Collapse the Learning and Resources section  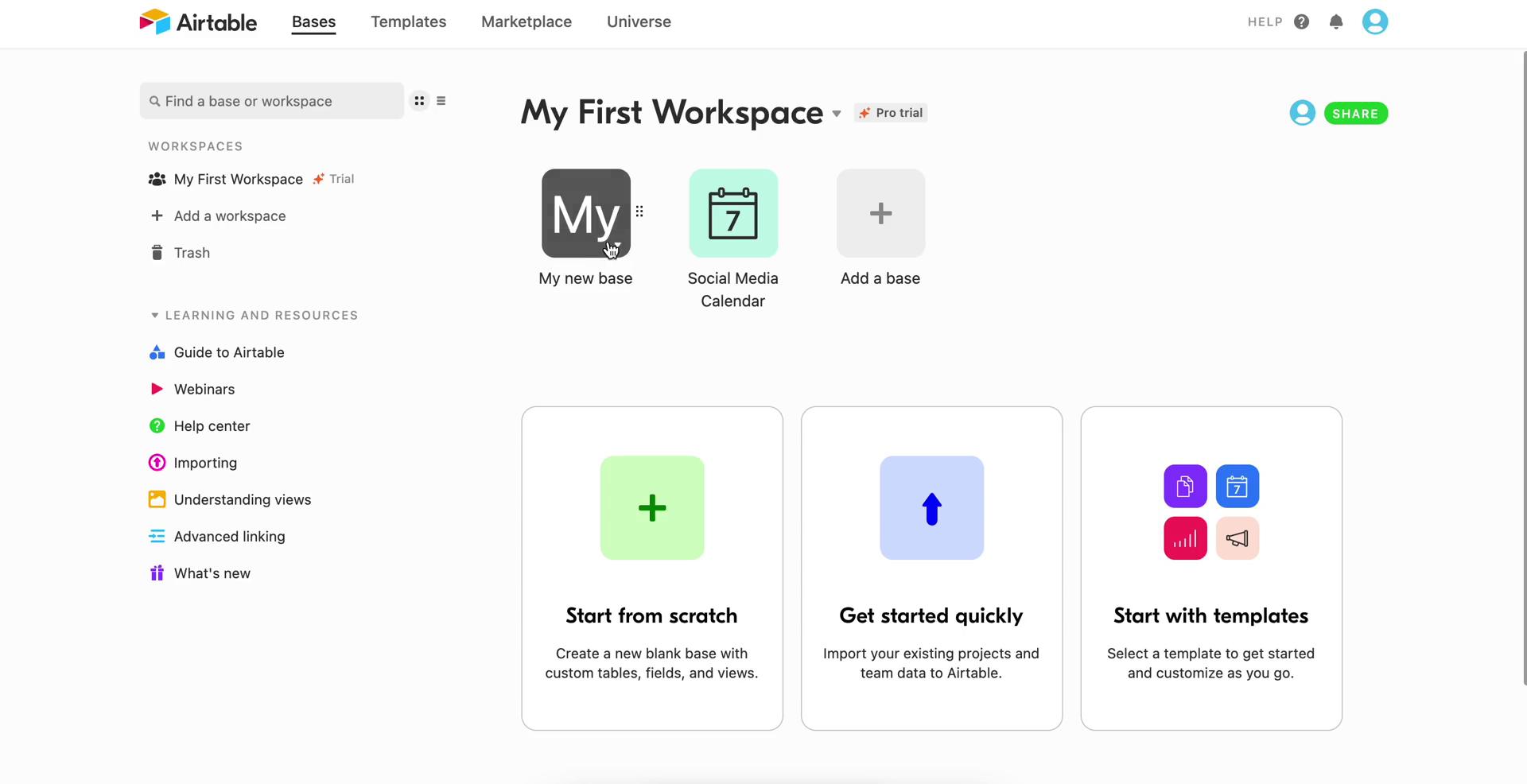point(154,315)
